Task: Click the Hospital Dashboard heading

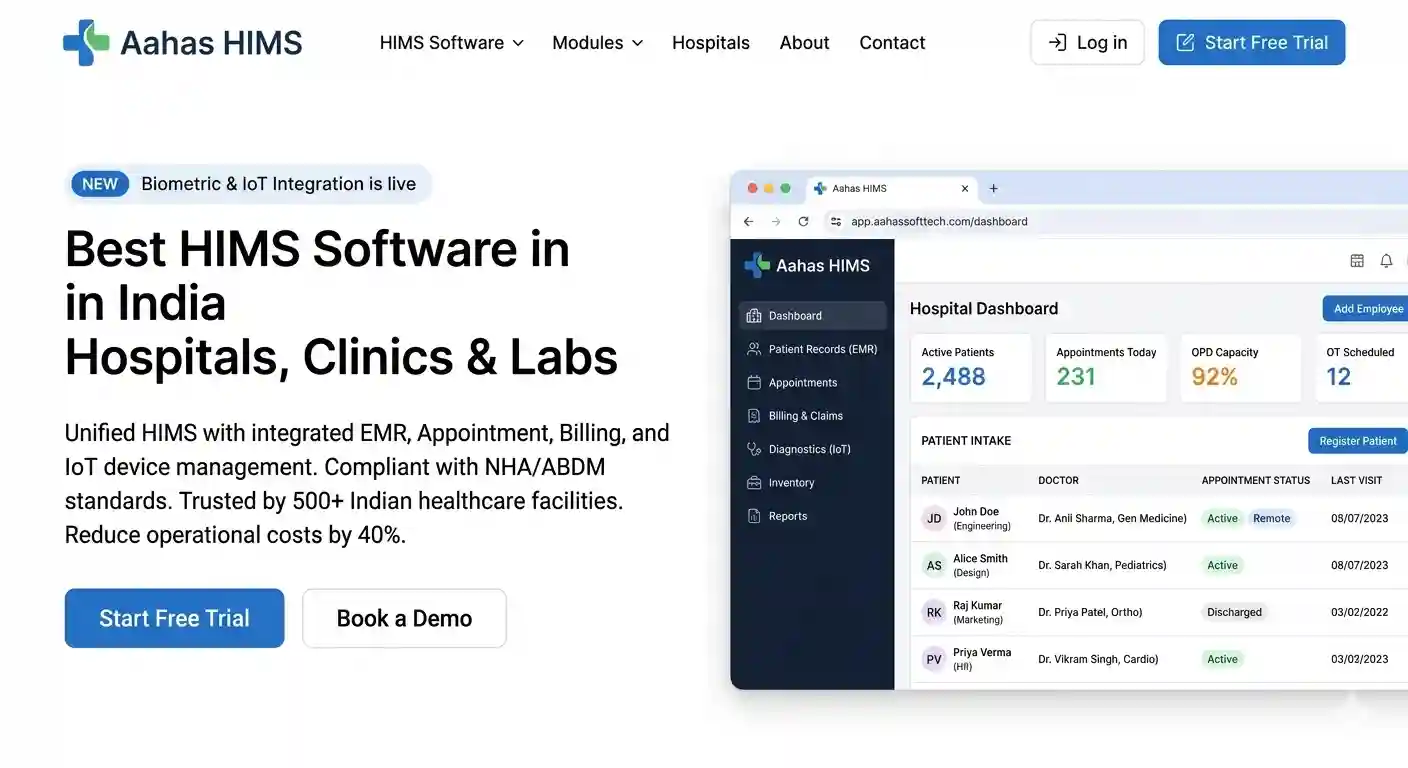Action: click(x=984, y=309)
